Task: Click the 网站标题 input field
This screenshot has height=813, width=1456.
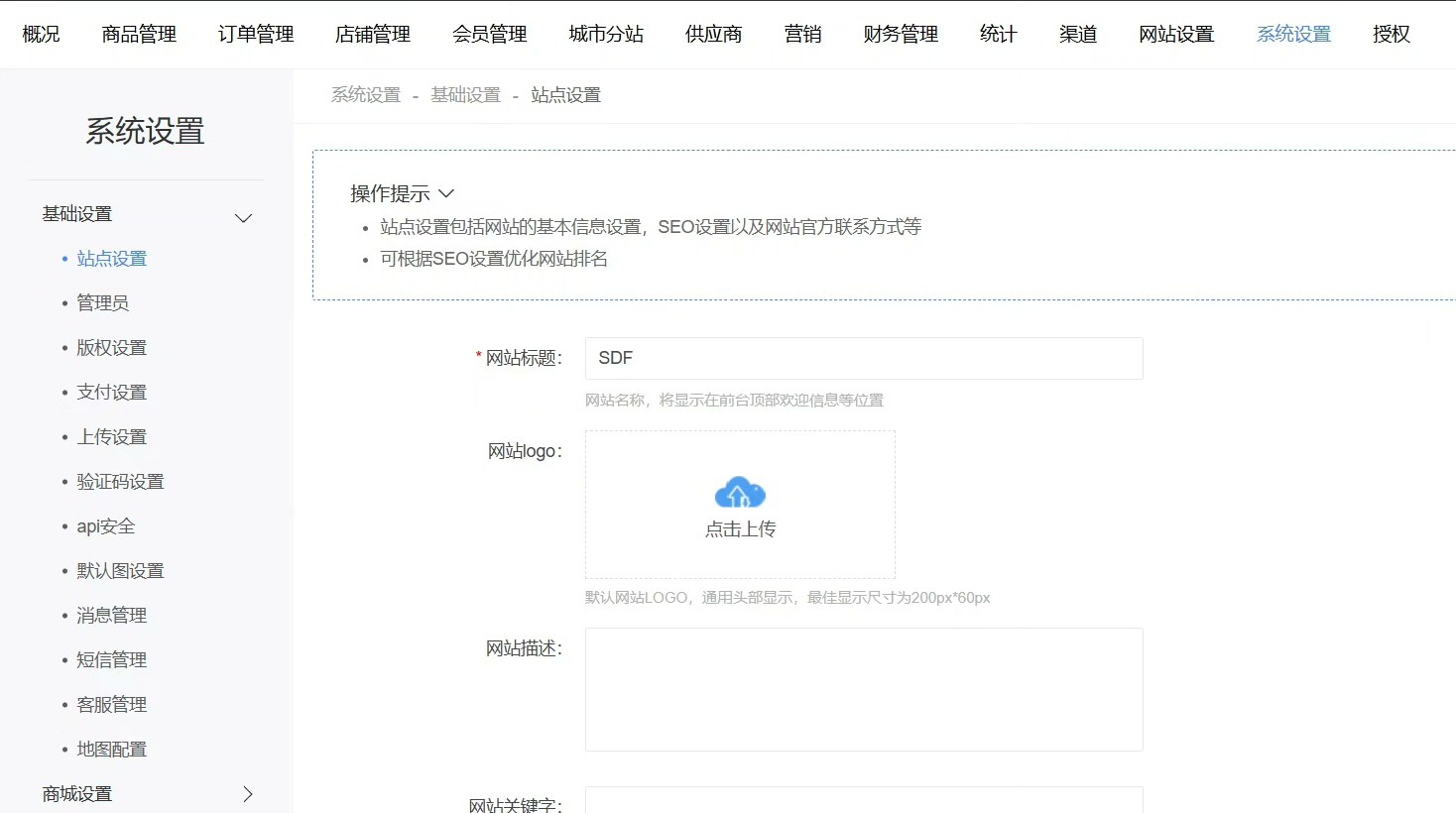Action: pyautogui.click(x=864, y=358)
